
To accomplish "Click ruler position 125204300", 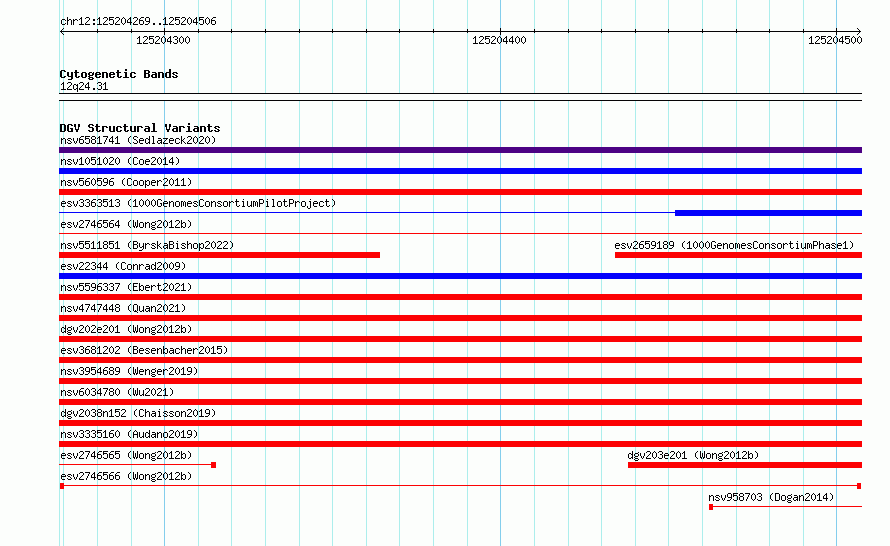I will pos(163,40).
